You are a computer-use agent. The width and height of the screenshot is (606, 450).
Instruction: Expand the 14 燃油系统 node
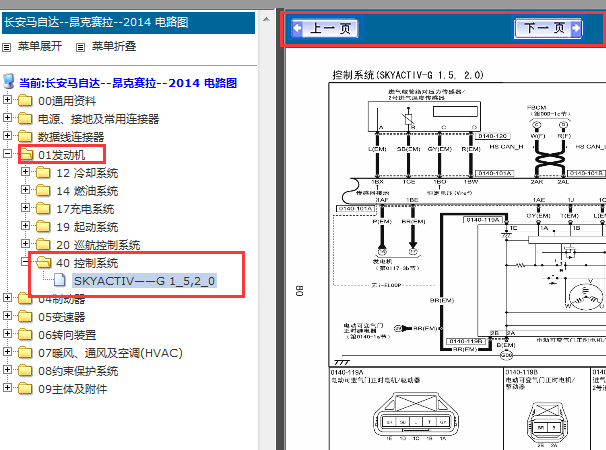click(x=25, y=190)
